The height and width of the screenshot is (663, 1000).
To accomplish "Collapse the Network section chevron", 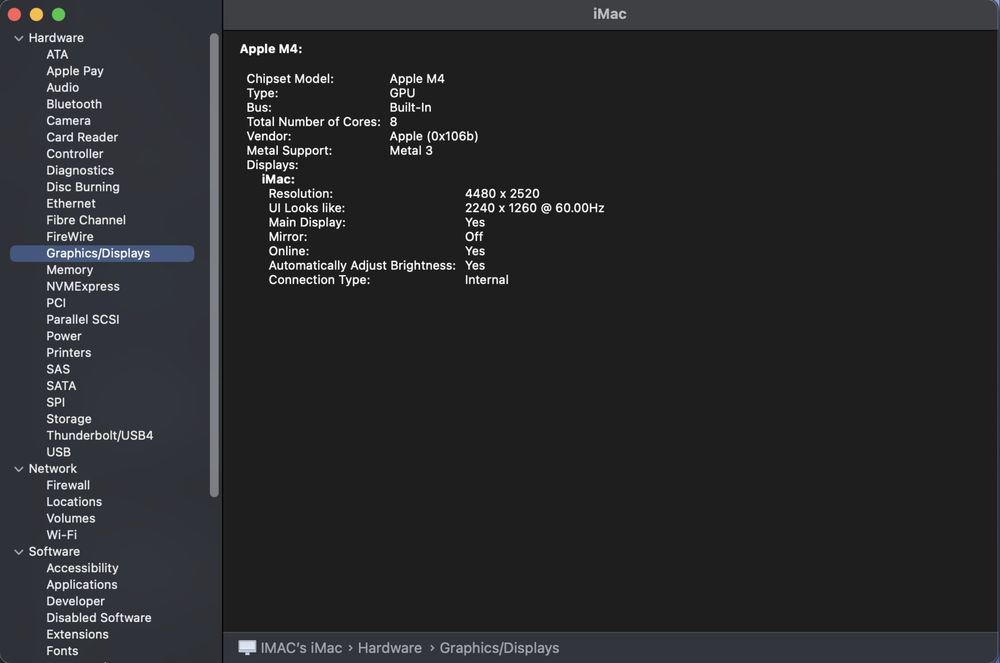I will click(18, 469).
